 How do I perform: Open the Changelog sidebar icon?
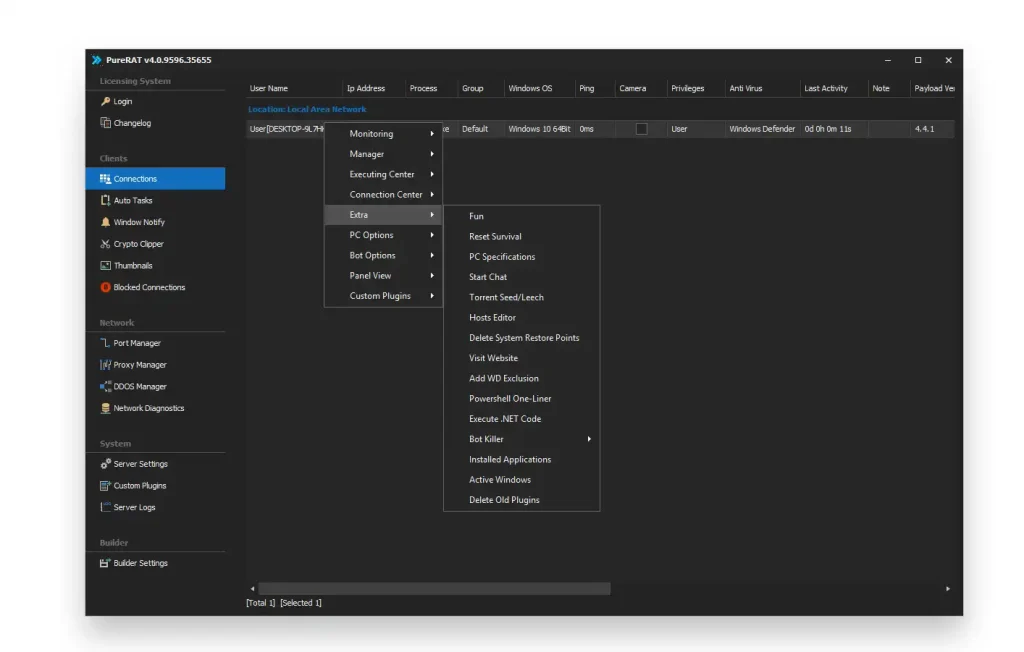tap(105, 123)
